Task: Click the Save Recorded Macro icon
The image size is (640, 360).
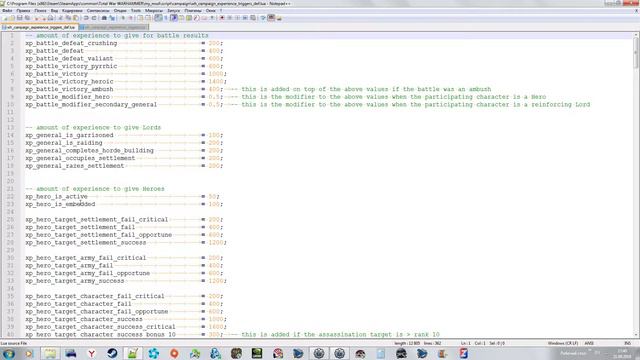Action: tap(253, 18)
